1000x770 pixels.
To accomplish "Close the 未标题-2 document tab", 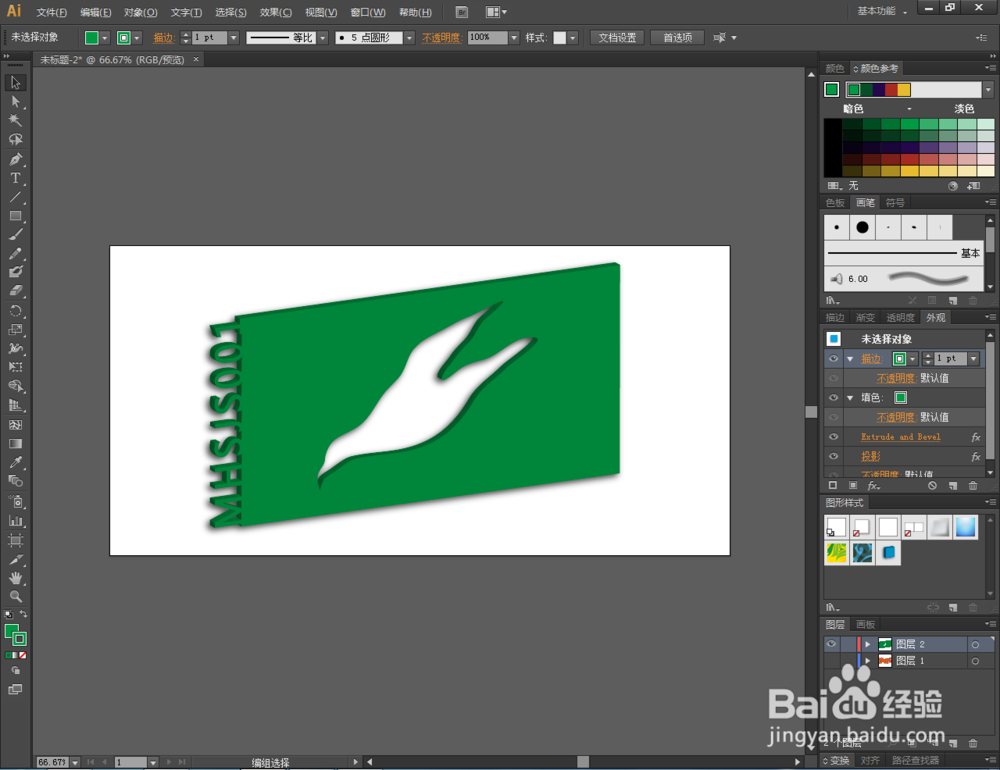I will click(x=196, y=59).
